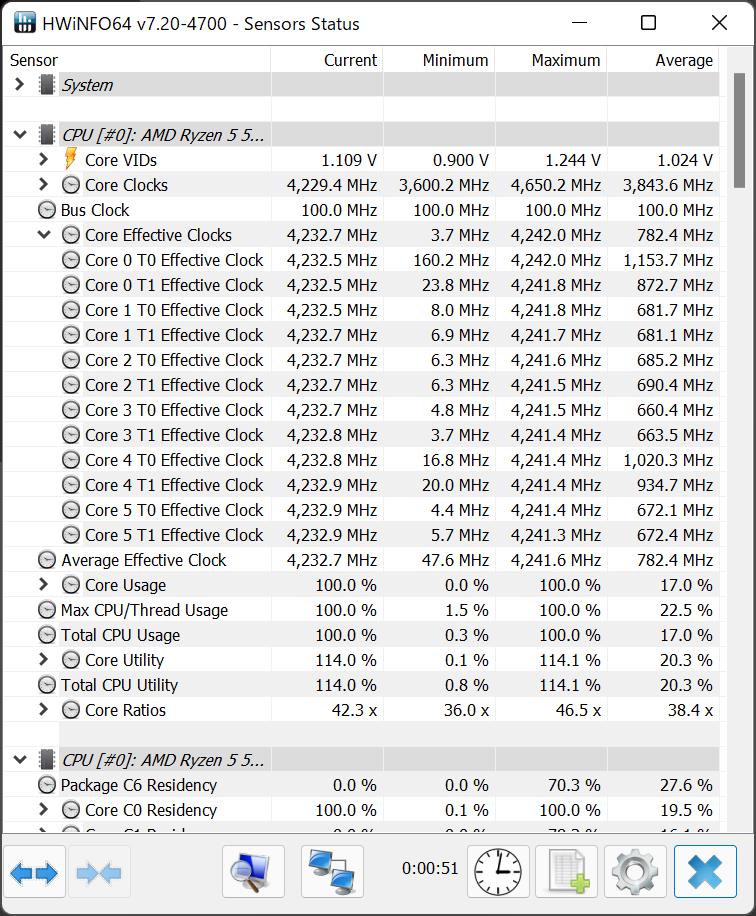The width and height of the screenshot is (756, 916).
Task: Expand the Core Usage group
Action: [42, 584]
